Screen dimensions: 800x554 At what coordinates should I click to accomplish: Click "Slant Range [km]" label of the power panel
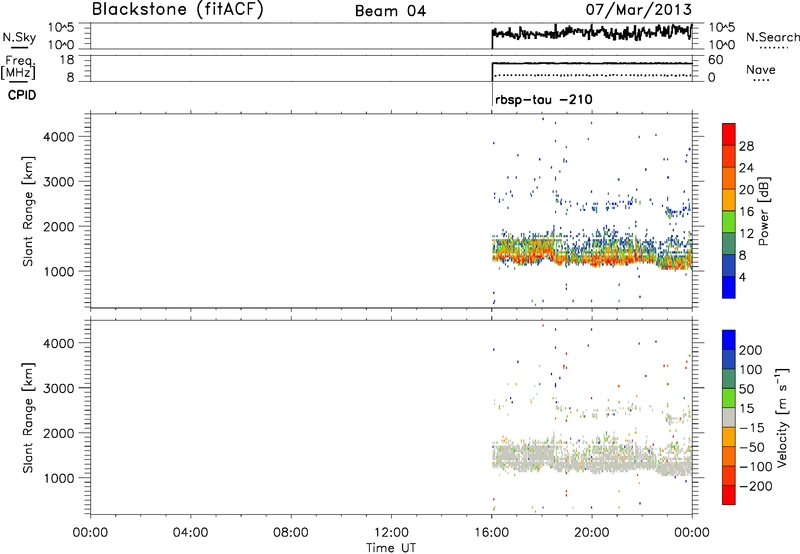point(28,211)
